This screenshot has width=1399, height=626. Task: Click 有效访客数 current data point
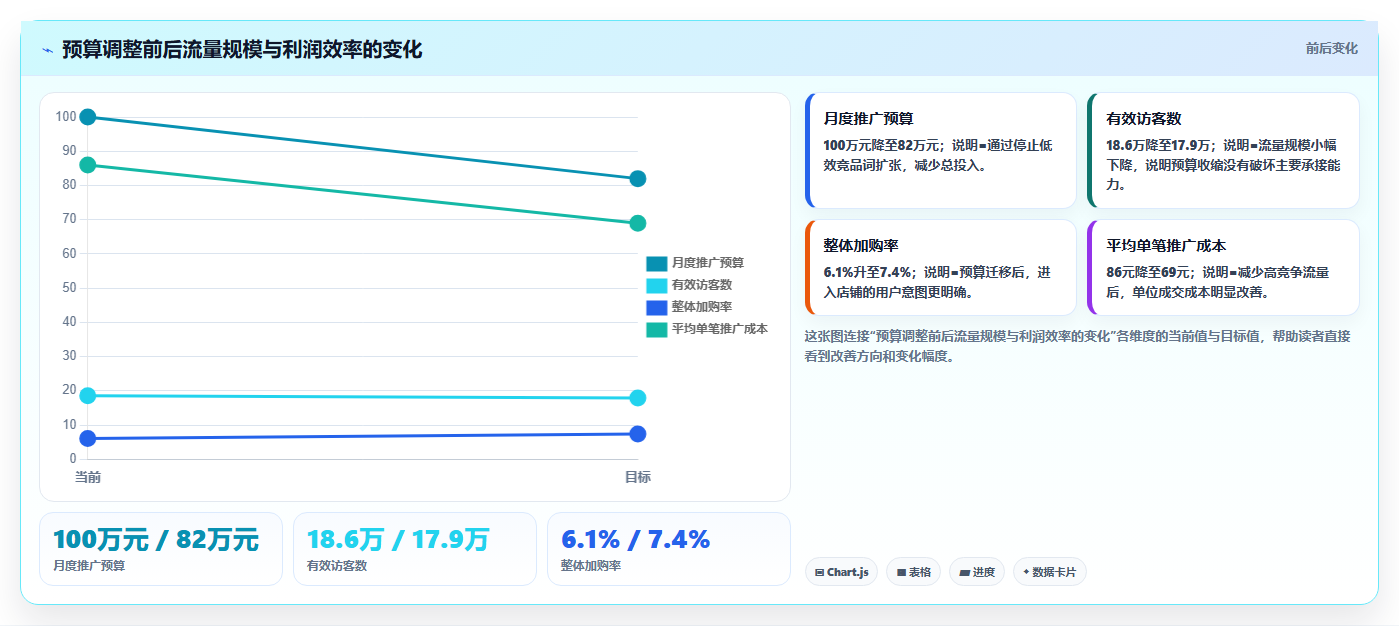[88, 396]
